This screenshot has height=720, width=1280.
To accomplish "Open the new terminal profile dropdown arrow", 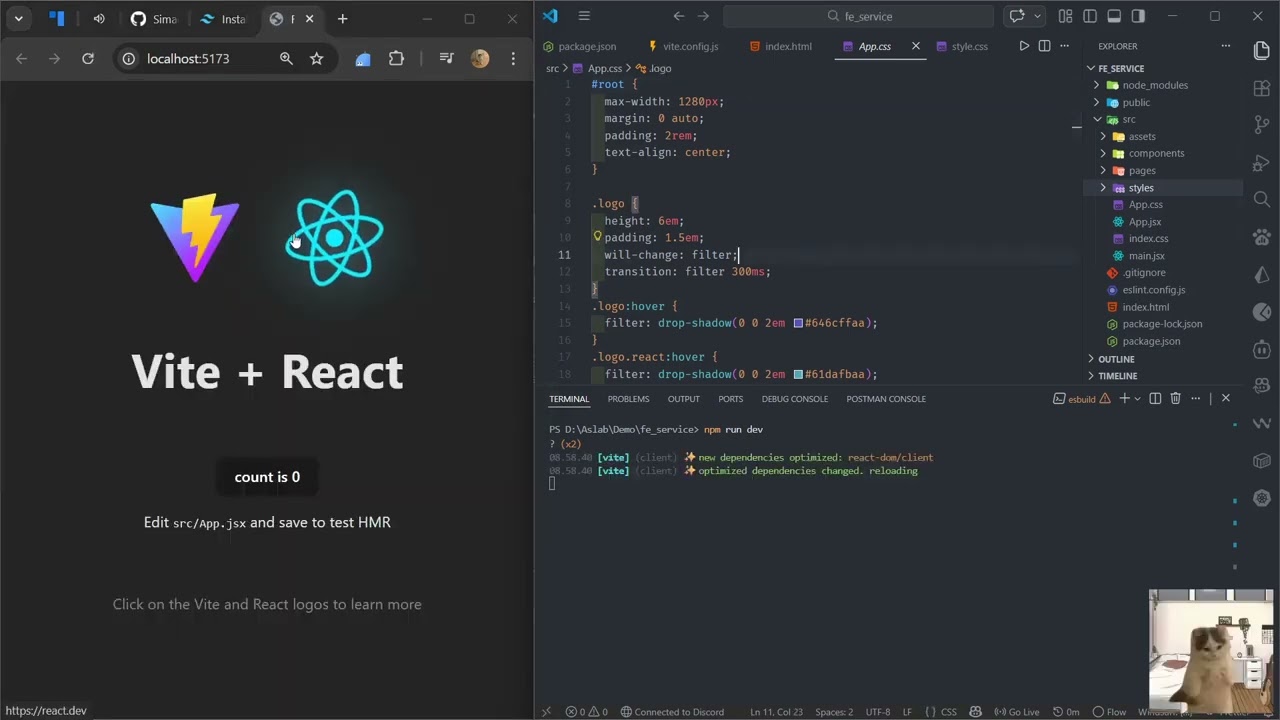I will (1138, 399).
